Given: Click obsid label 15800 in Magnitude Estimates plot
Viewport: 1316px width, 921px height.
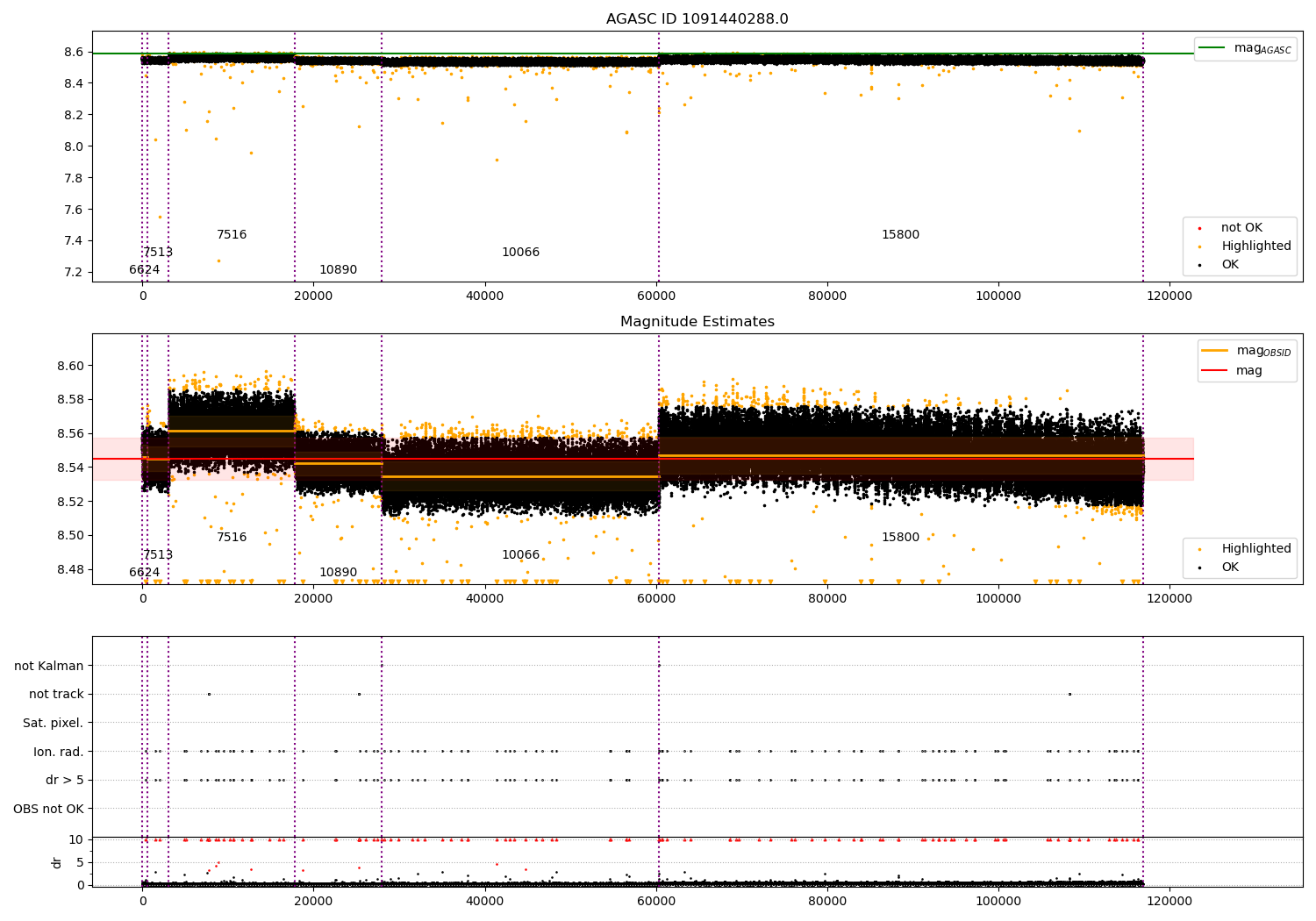Looking at the screenshot, I should (x=900, y=538).
